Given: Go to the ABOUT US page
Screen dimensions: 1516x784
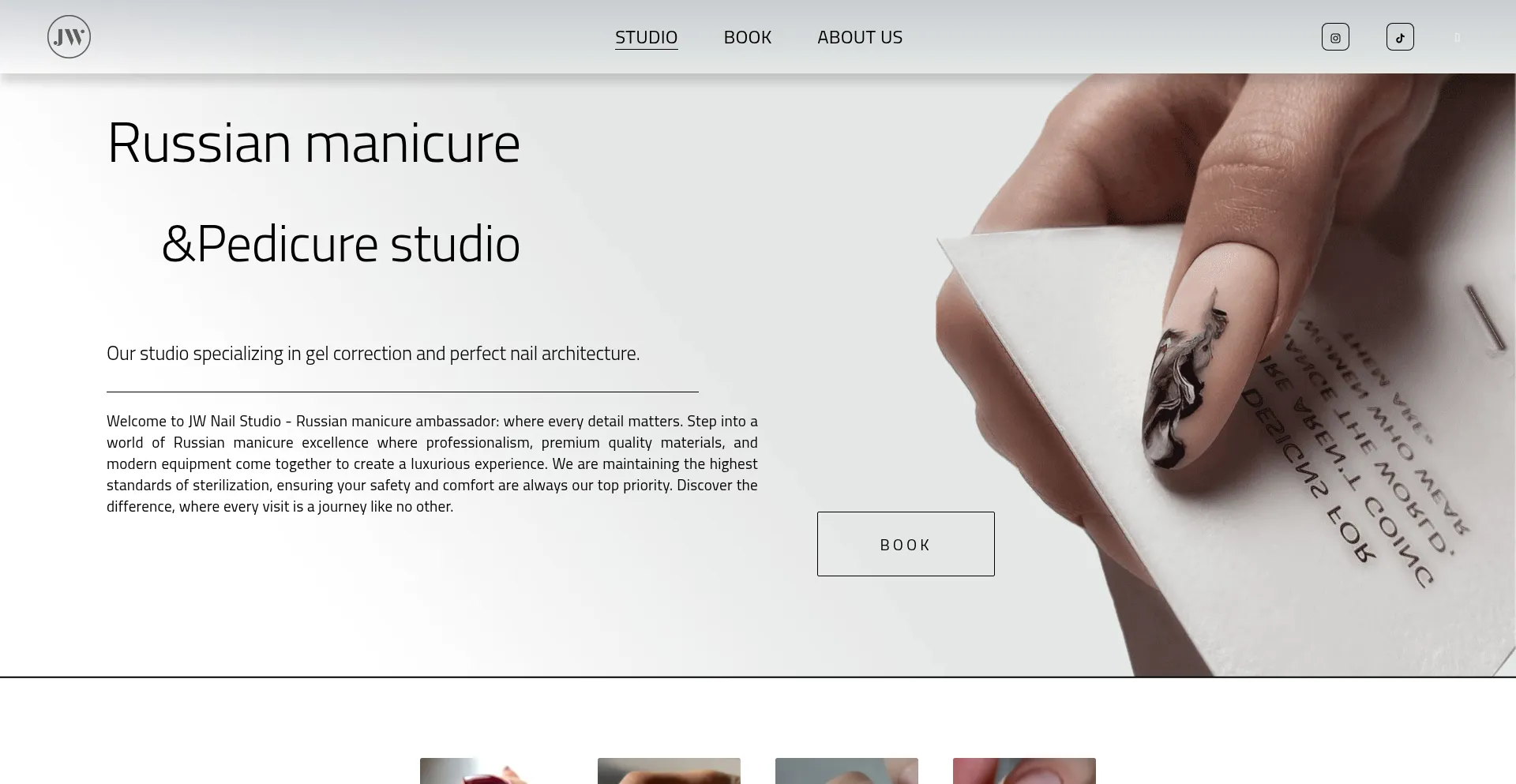Looking at the screenshot, I should click(x=859, y=37).
